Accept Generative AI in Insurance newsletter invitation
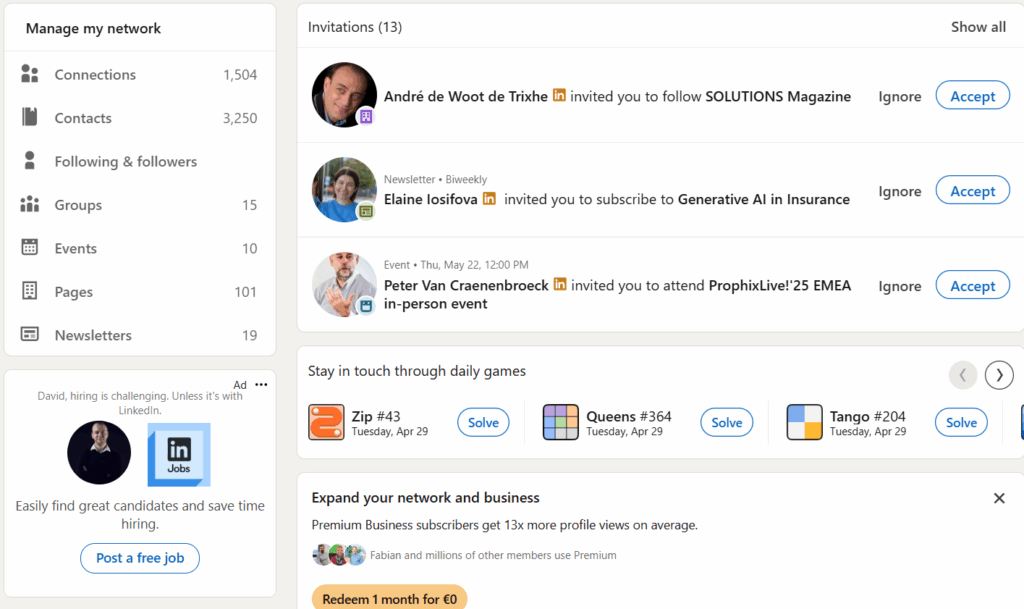1024x609 pixels. coord(972,191)
